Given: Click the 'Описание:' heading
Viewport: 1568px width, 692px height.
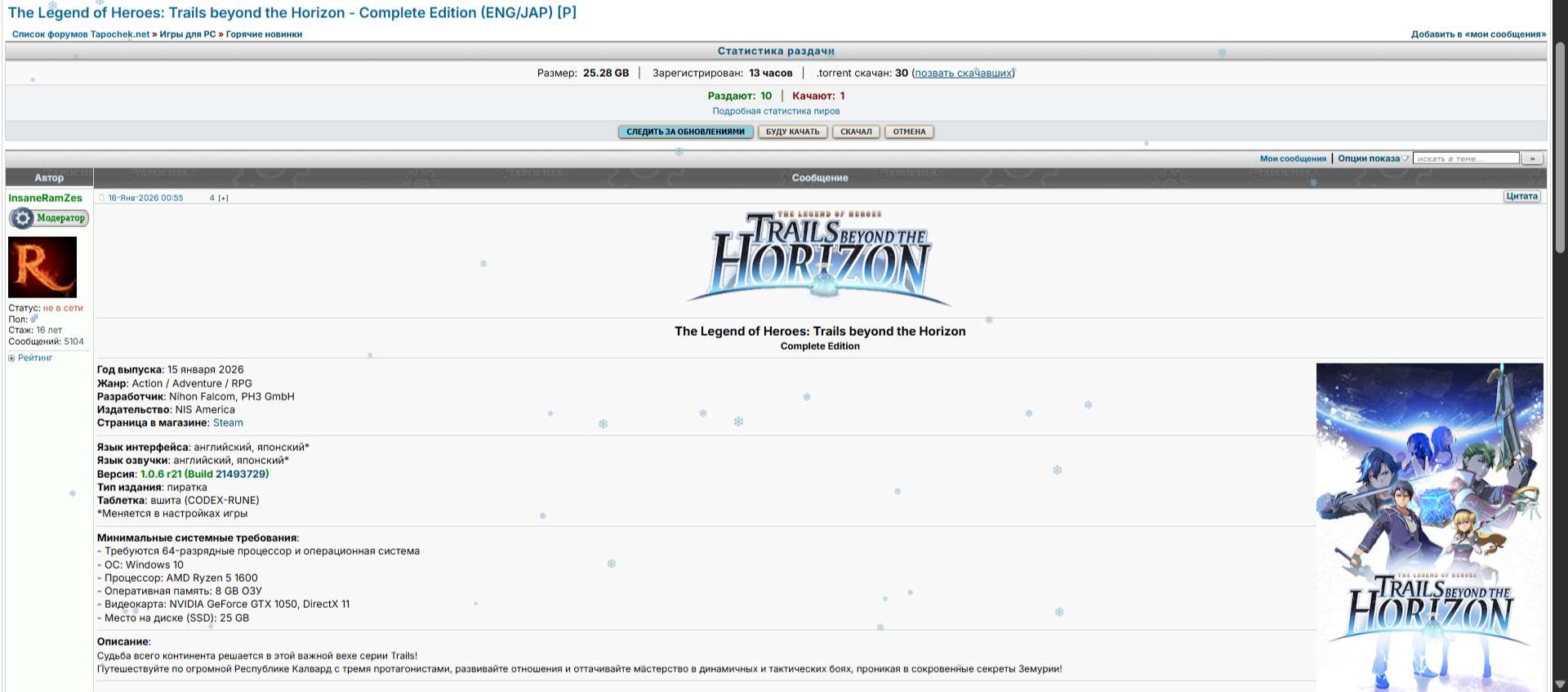Looking at the screenshot, I should pos(124,642).
